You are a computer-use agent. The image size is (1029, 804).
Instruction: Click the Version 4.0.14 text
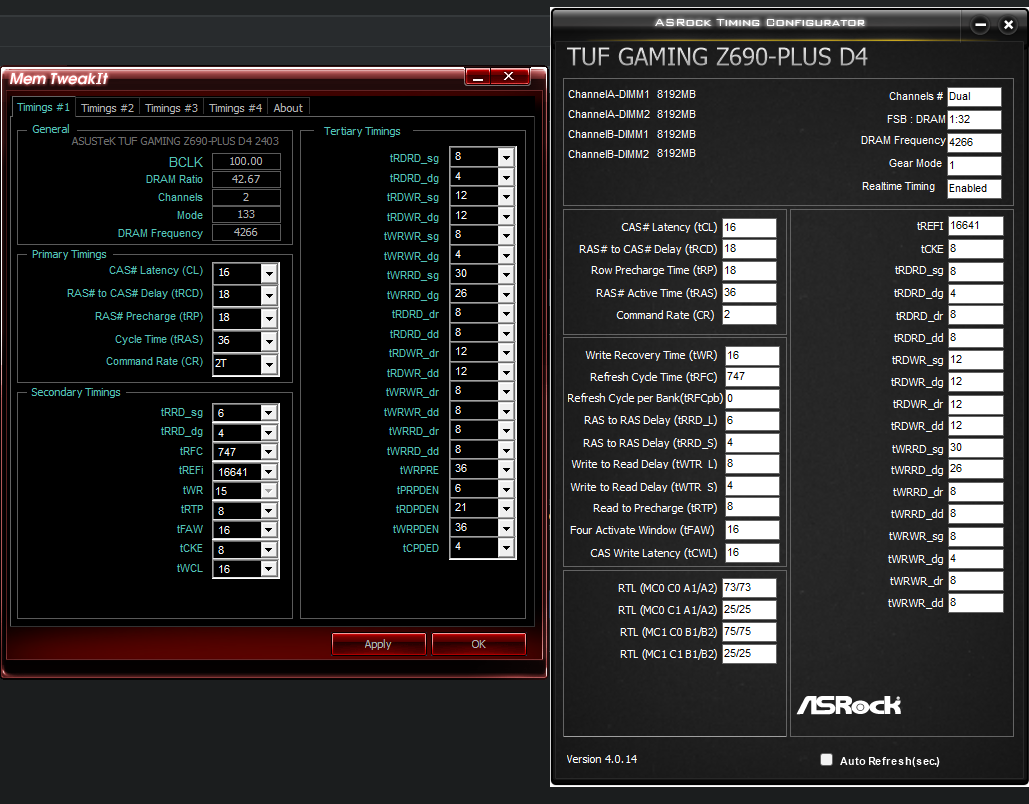coord(602,759)
